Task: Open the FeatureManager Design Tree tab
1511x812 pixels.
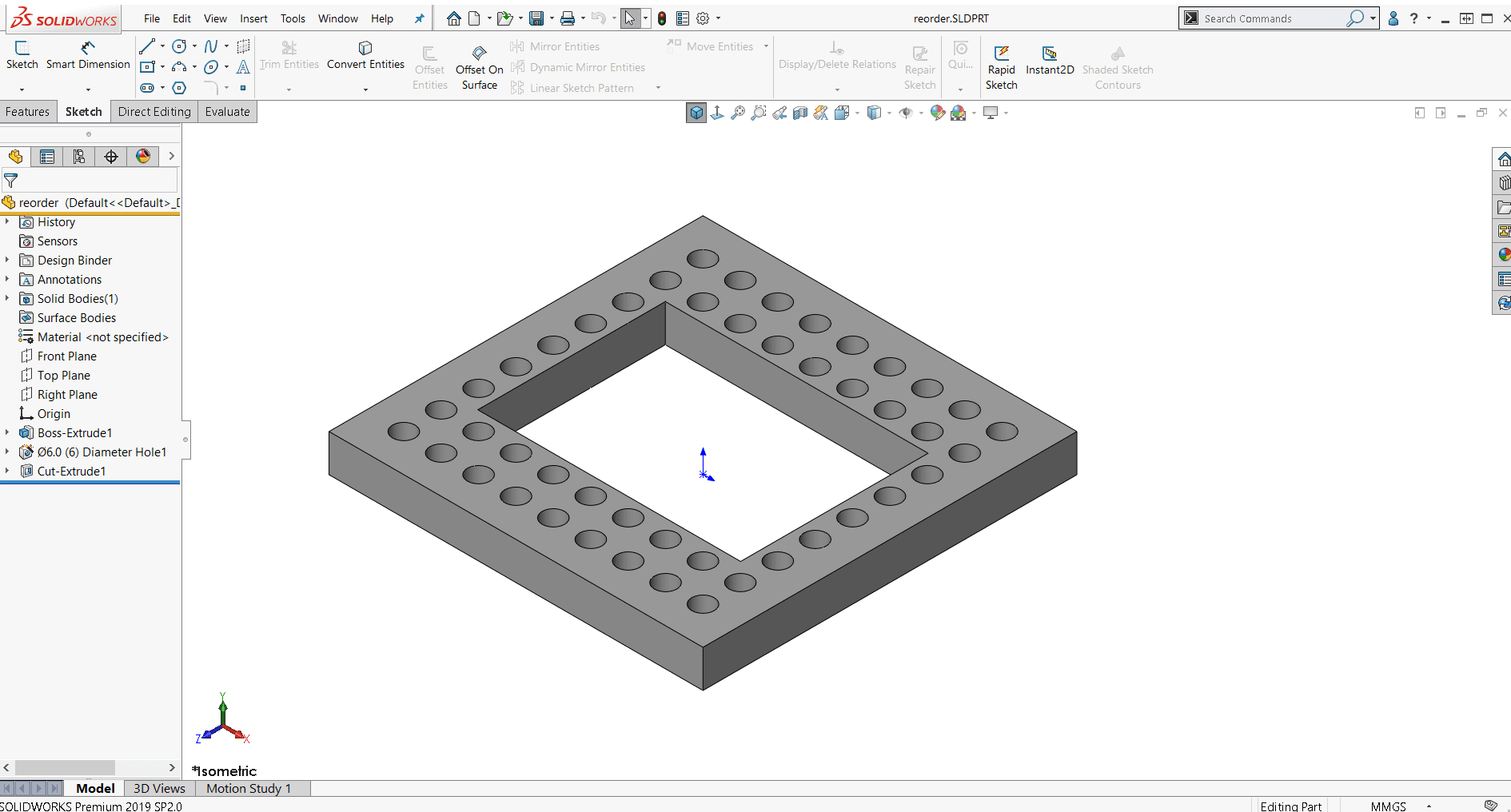Action: pyautogui.click(x=15, y=157)
